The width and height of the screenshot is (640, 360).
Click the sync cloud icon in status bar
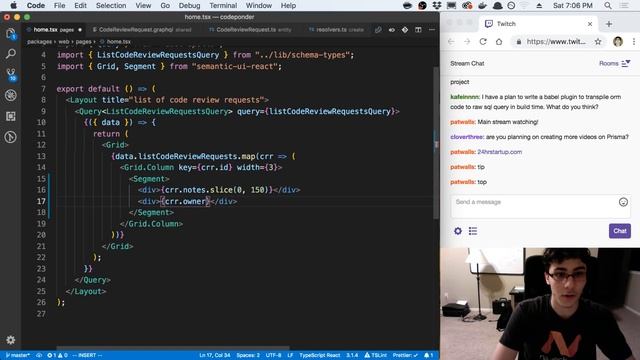pos(39,356)
